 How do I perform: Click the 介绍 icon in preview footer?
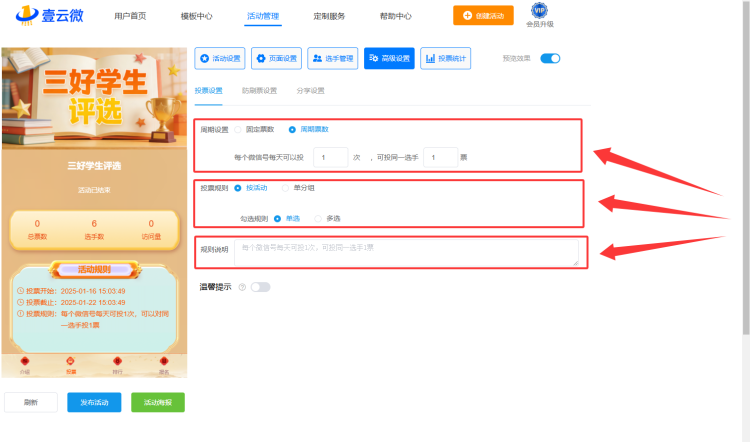pos(25,361)
